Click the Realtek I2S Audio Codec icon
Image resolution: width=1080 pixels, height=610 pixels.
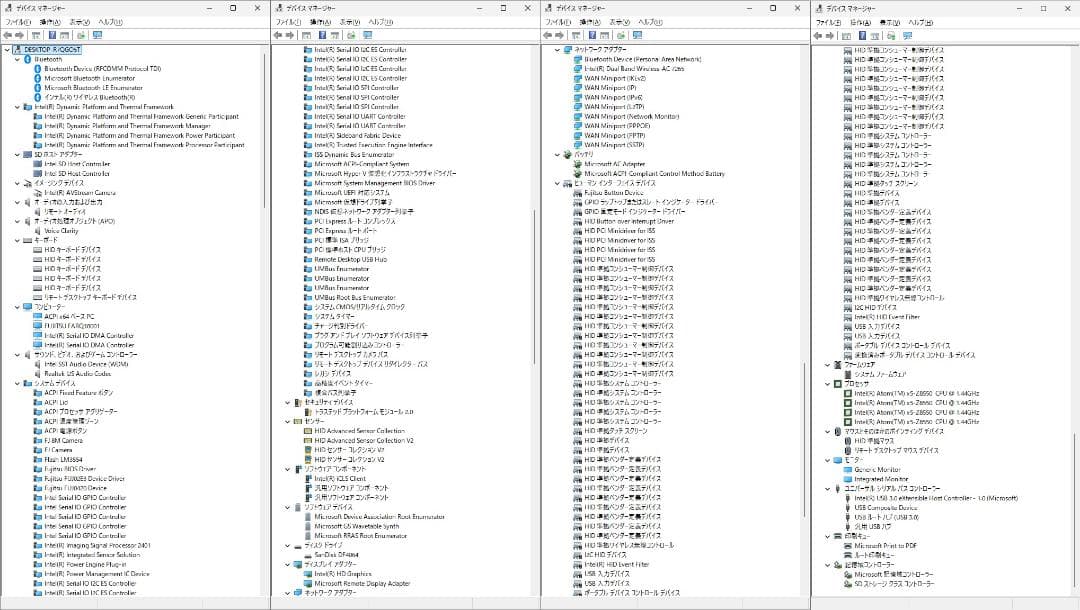click(x=38, y=374)
